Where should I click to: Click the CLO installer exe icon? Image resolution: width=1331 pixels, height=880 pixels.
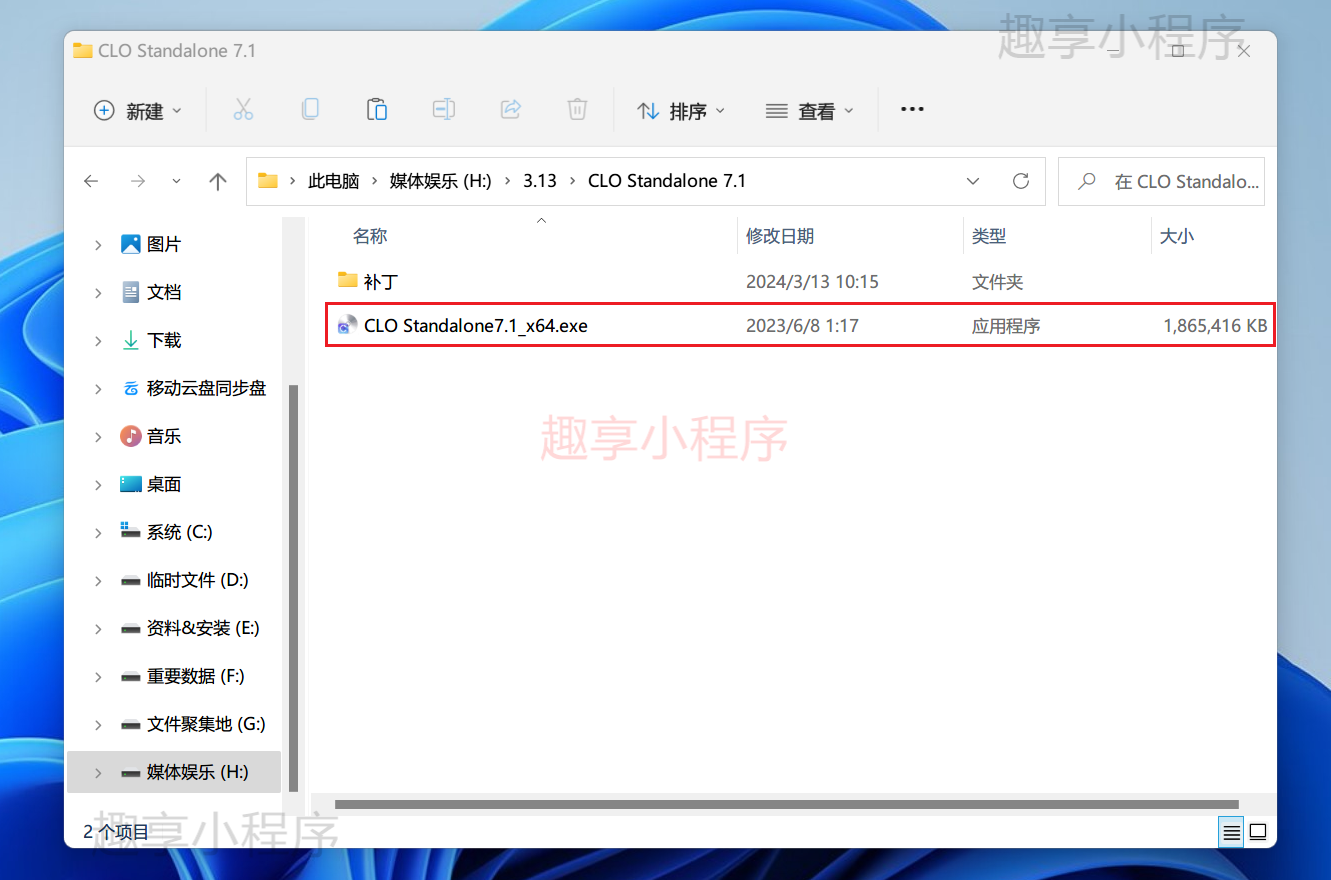tap(347, 325)
